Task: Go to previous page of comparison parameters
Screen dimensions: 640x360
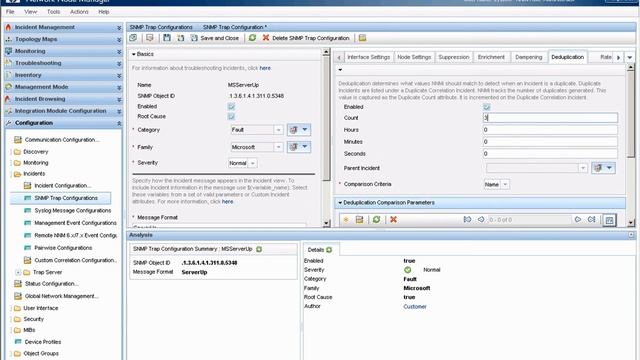Action: pos(481,220)
